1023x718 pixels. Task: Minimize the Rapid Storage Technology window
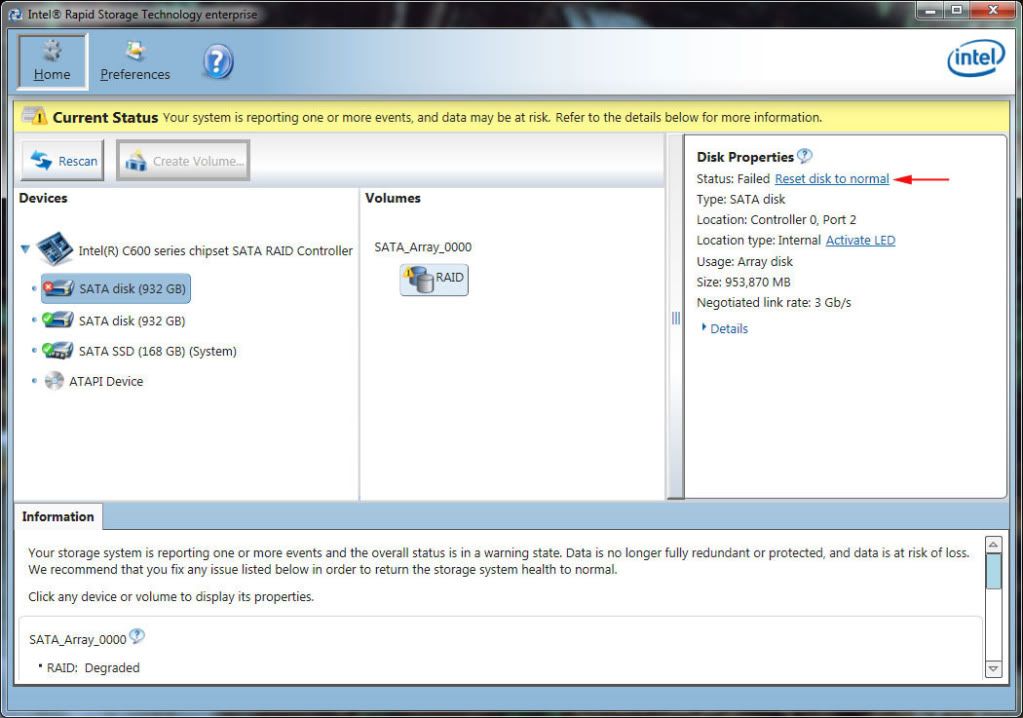(x=930, y=10)
